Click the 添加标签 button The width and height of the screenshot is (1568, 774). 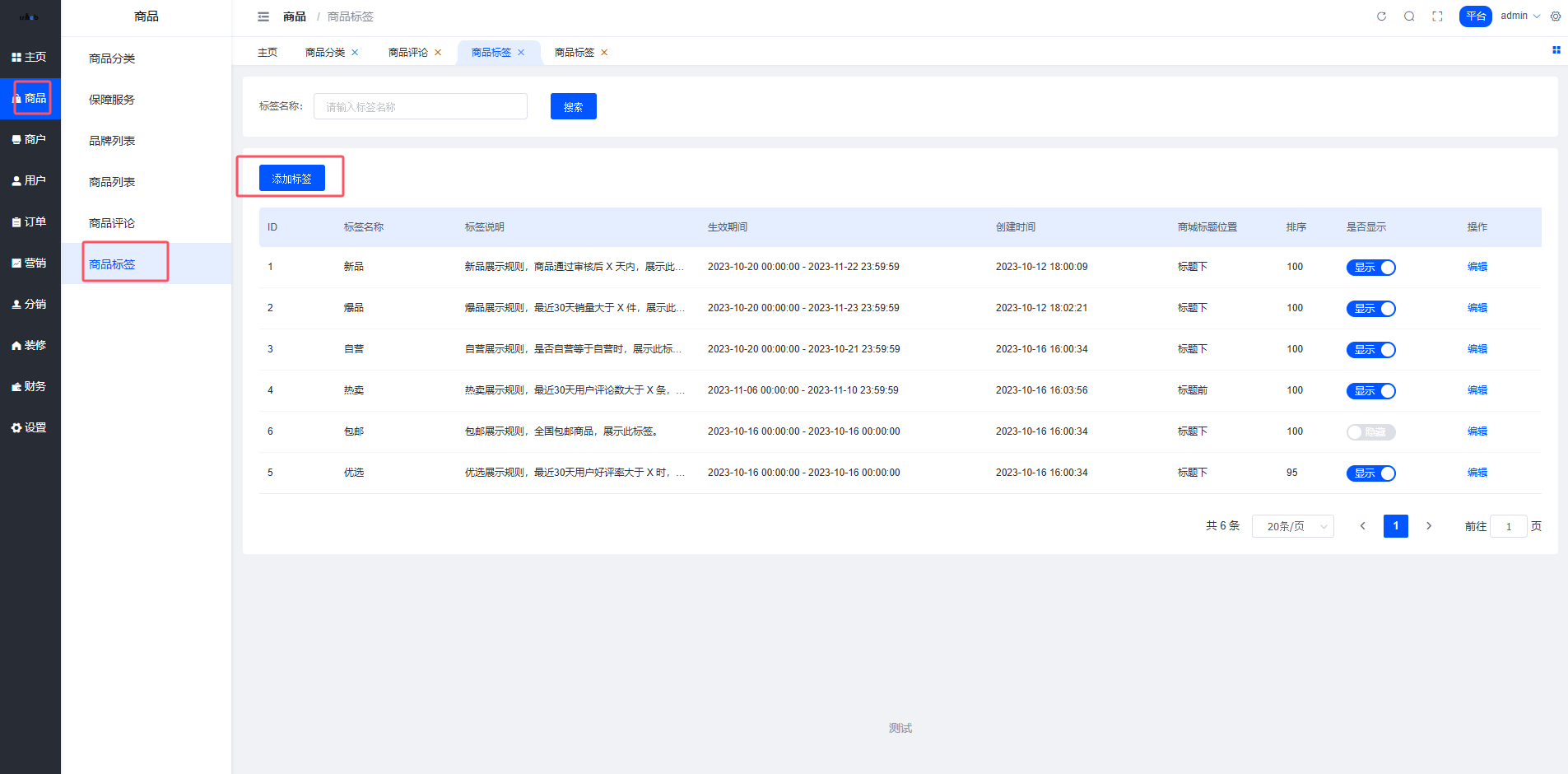292,179
